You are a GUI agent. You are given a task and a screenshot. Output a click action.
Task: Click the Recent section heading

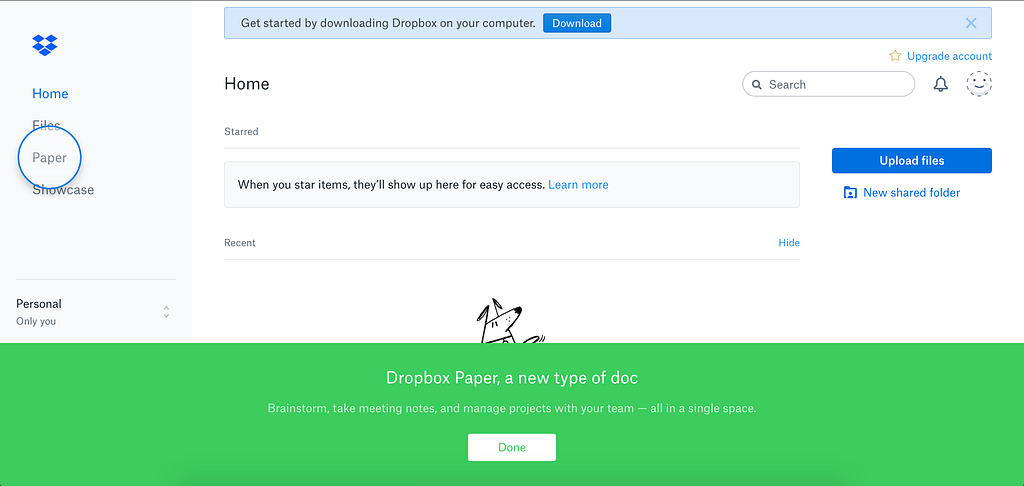click(x=240, y=242)
